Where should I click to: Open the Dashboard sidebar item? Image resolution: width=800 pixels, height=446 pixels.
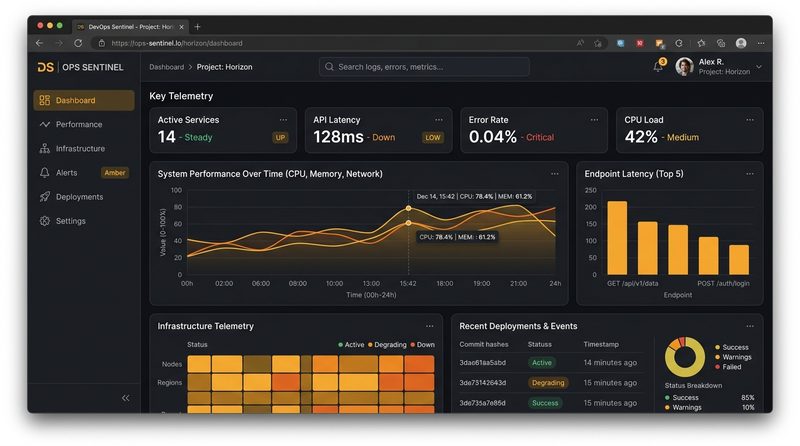[84, 101]
